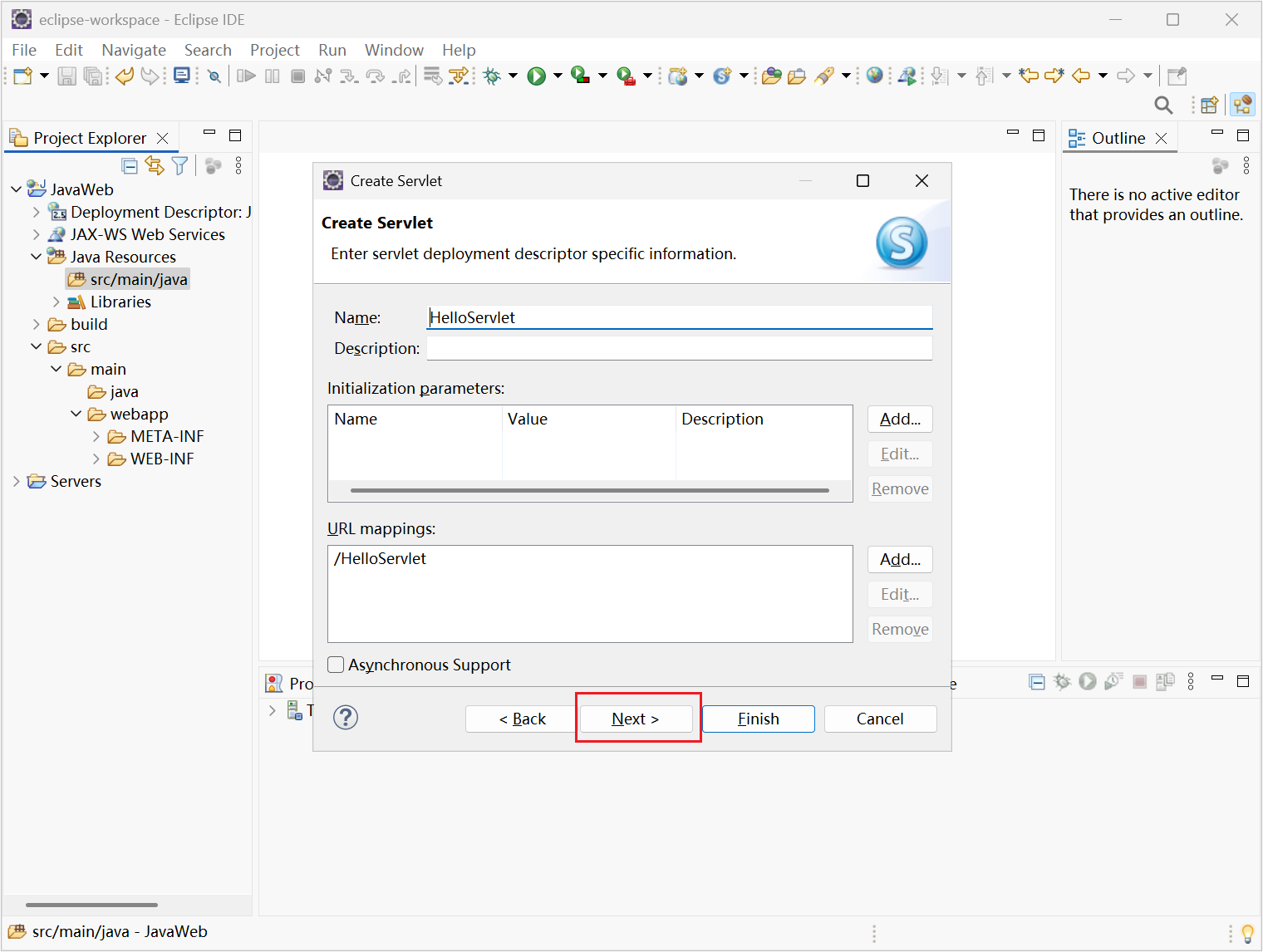Click the Suspend debug icon
This screenshot has width=1263, height=952.
coord(272,76)
